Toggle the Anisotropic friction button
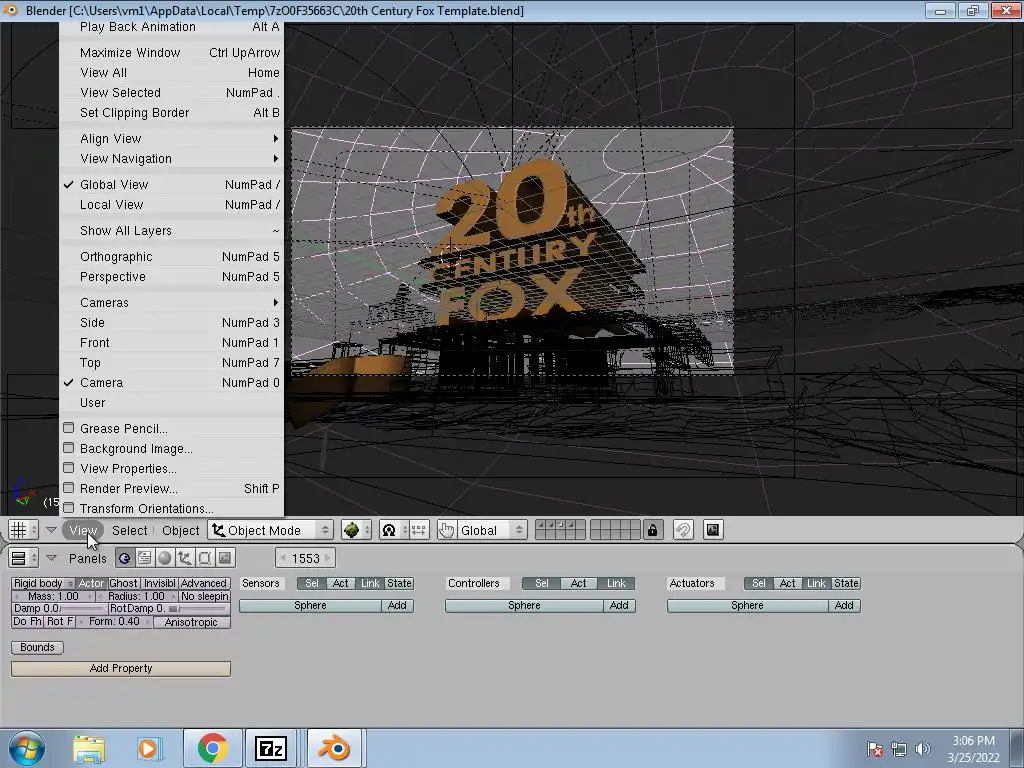 191,622
